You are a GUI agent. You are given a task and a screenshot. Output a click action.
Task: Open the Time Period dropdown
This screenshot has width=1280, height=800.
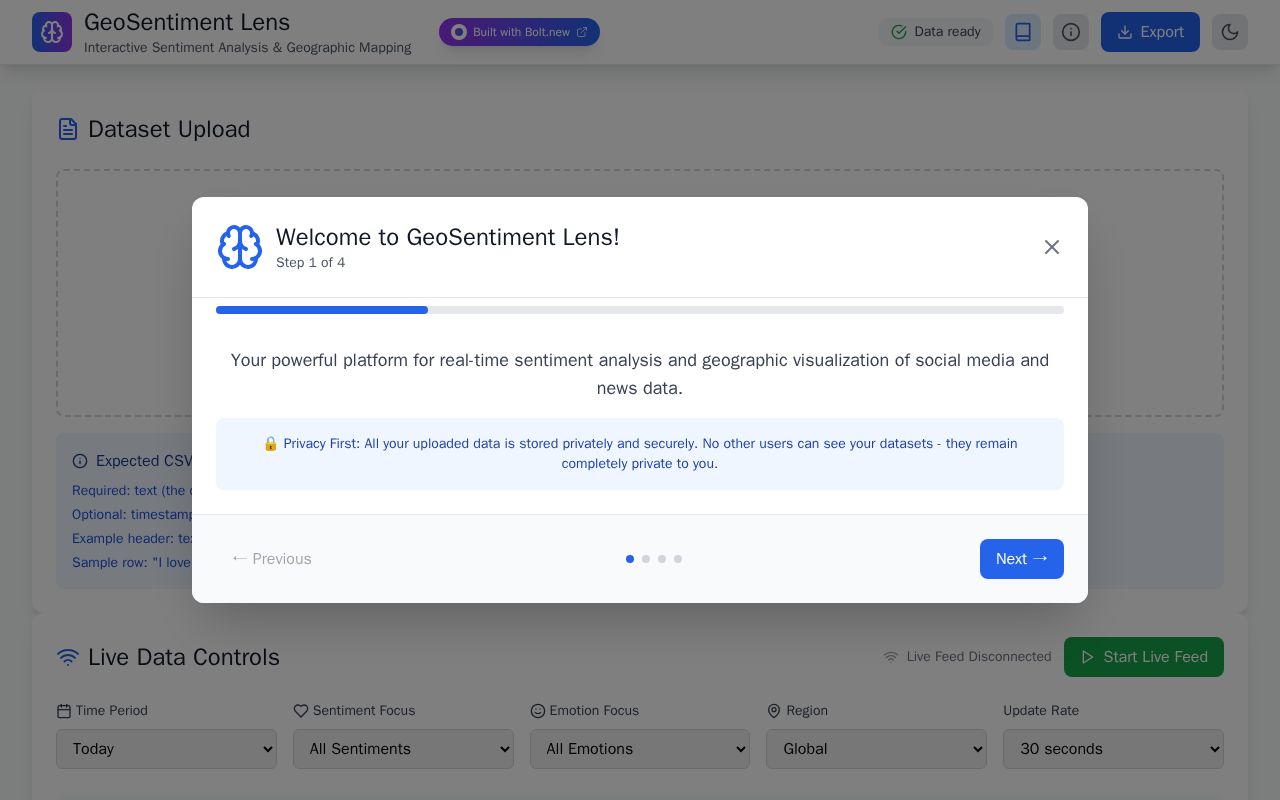tap(166, 749)
